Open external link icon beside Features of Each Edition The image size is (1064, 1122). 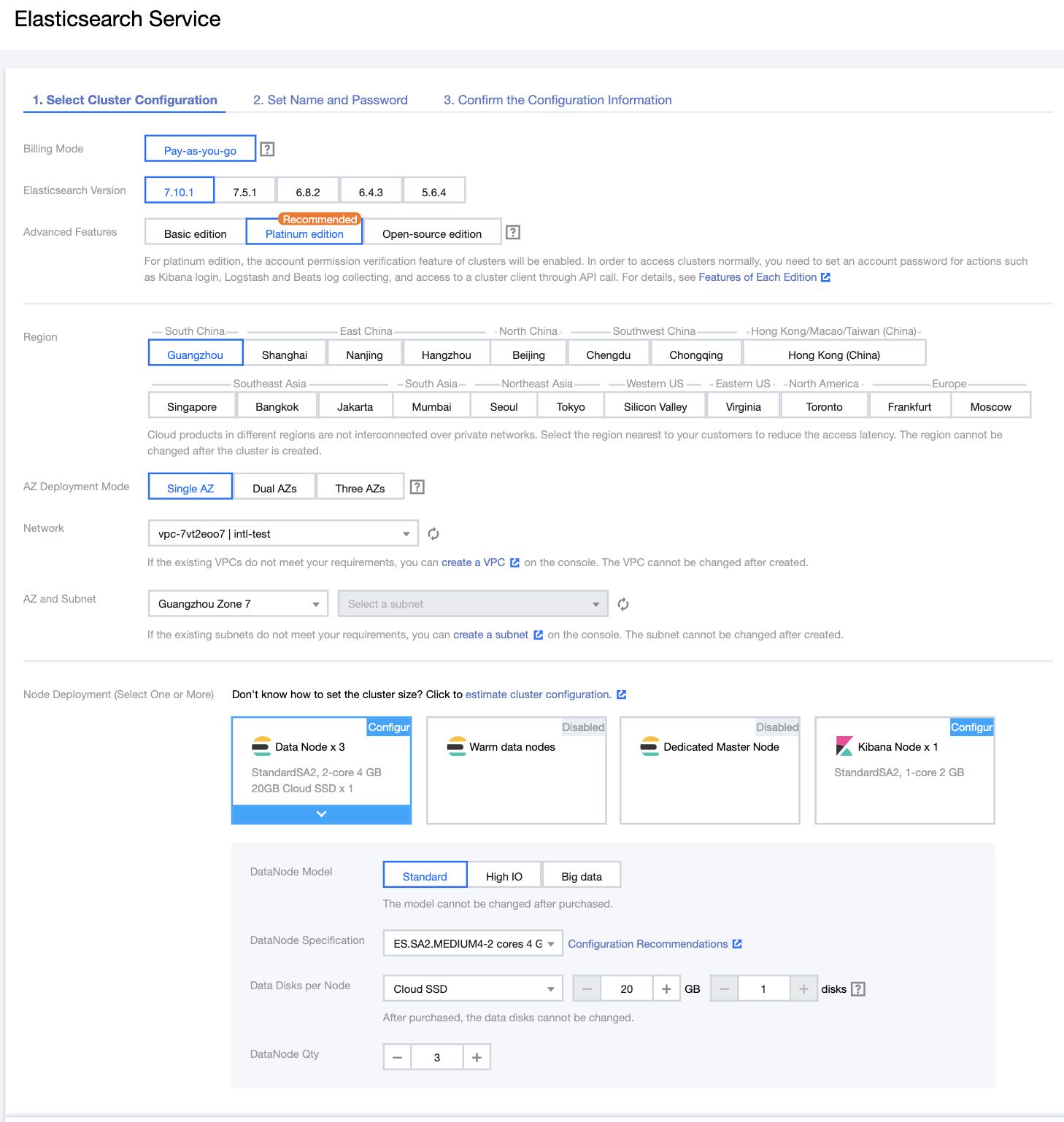(825, 277)
